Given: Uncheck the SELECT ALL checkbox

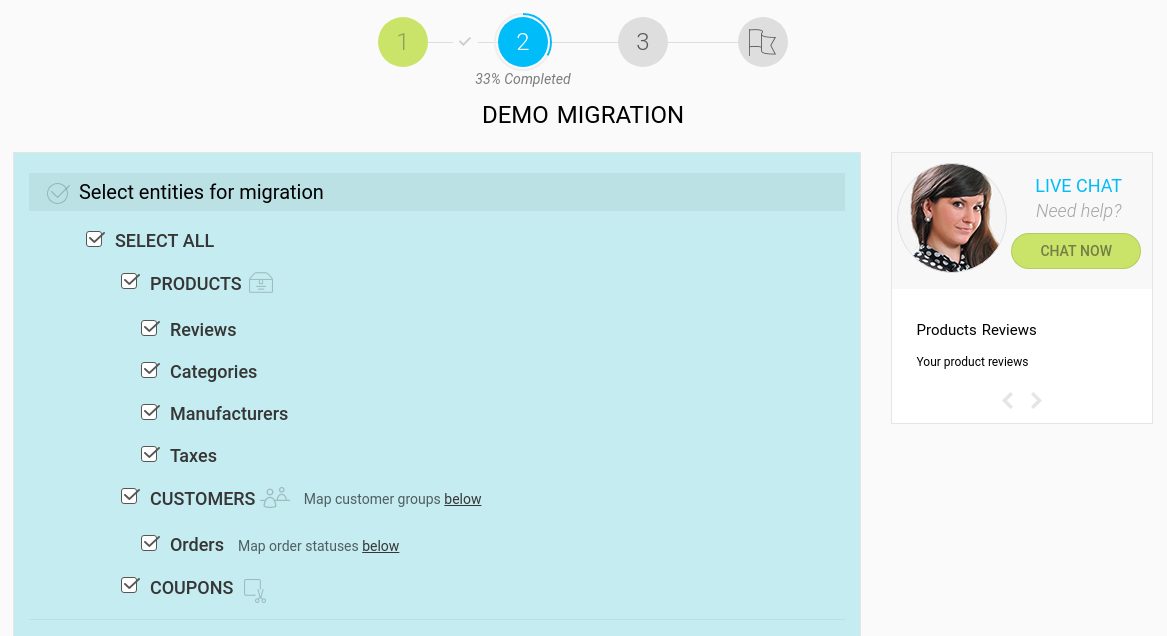Looking at the screenshot, I should point(95,240).
